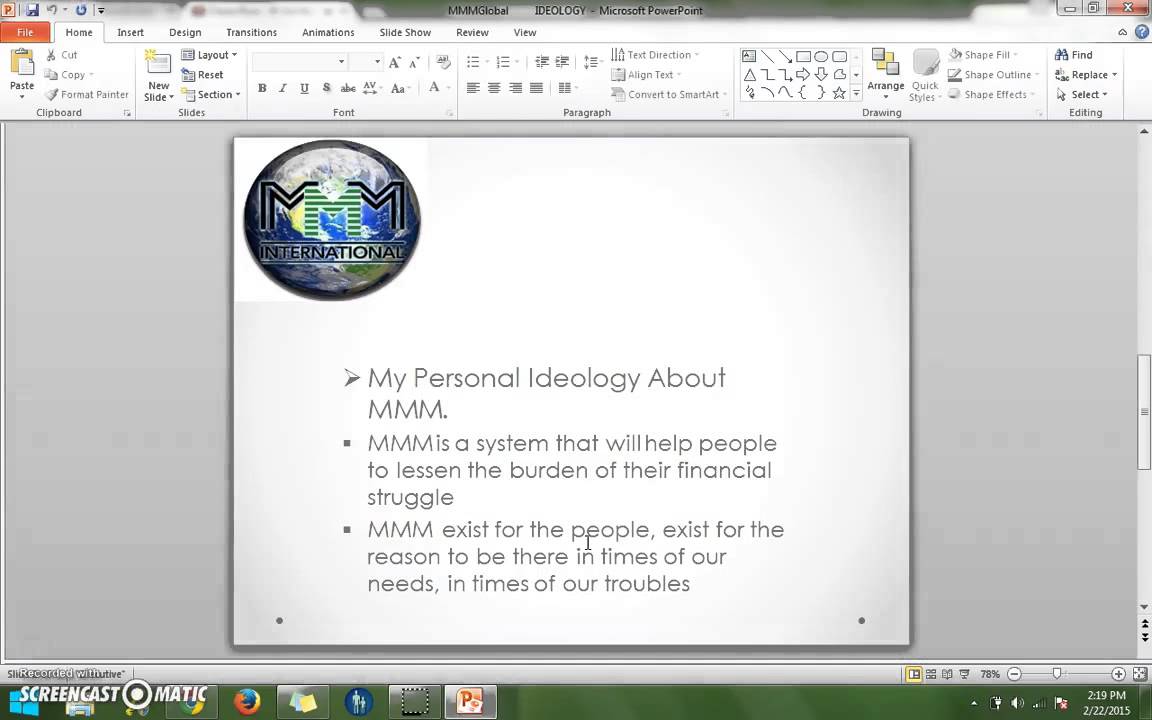The height and width of the screenshot is (720, 1152).
Task: Click the zoom slider handle
Action: click(1056, 674)
